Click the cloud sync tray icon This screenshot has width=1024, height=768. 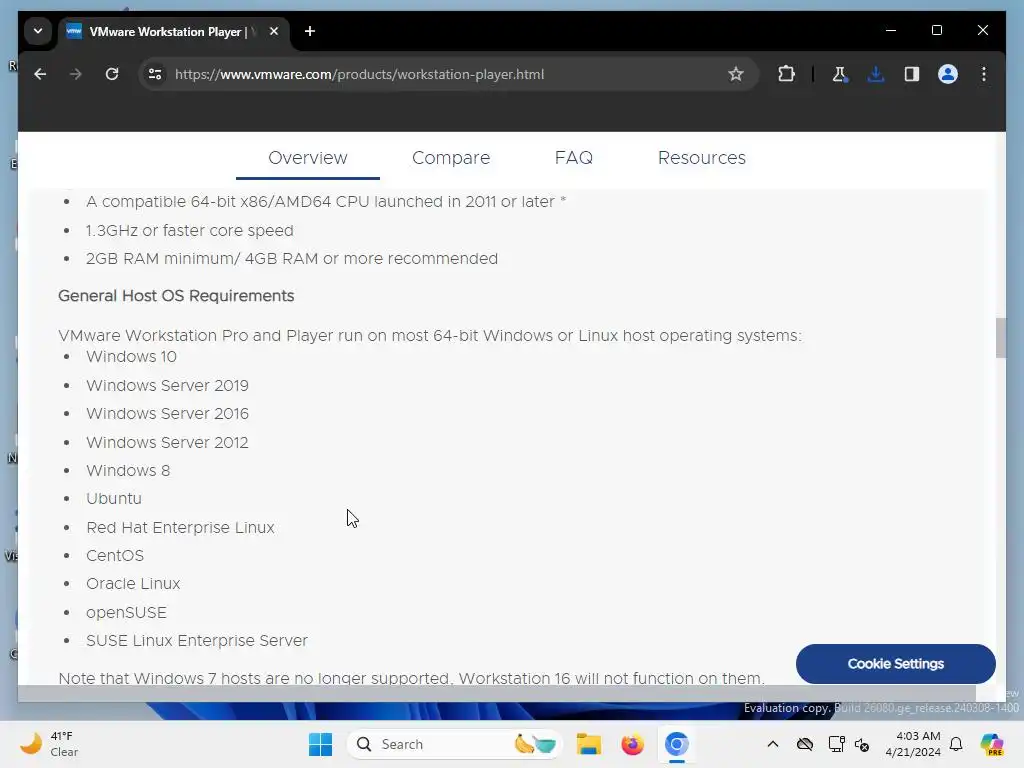point(805,744)
